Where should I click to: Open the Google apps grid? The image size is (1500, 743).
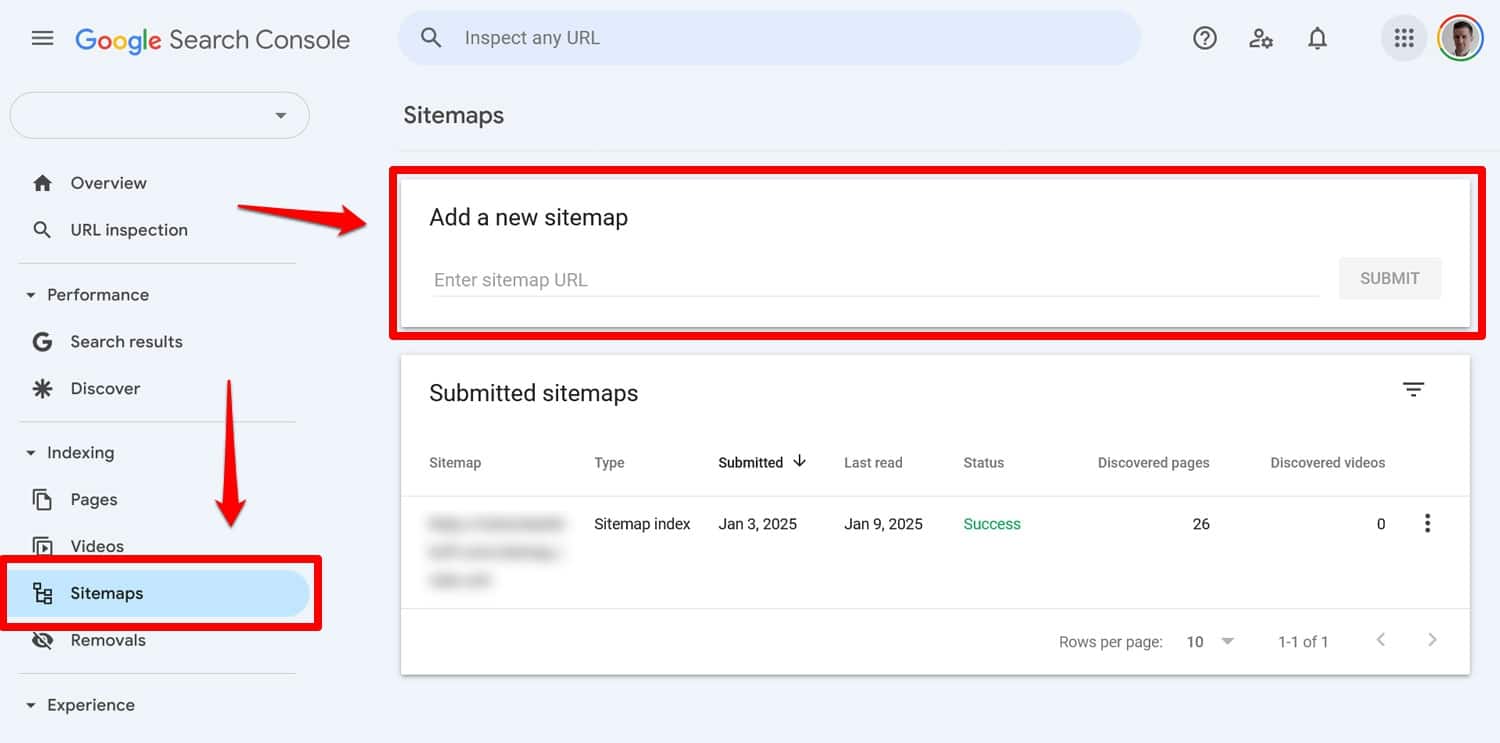(x=1404, y=38)
